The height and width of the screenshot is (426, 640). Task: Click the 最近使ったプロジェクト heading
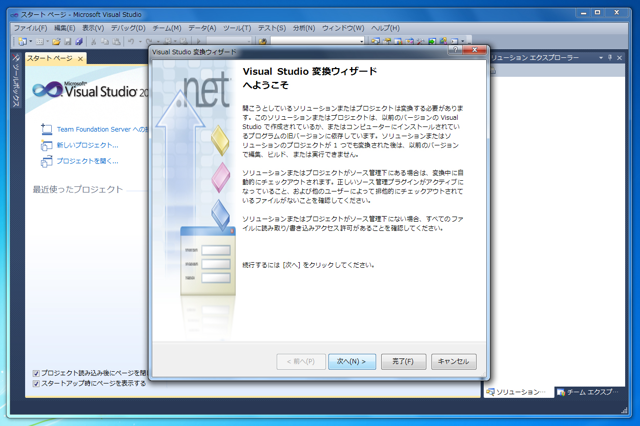78,189
